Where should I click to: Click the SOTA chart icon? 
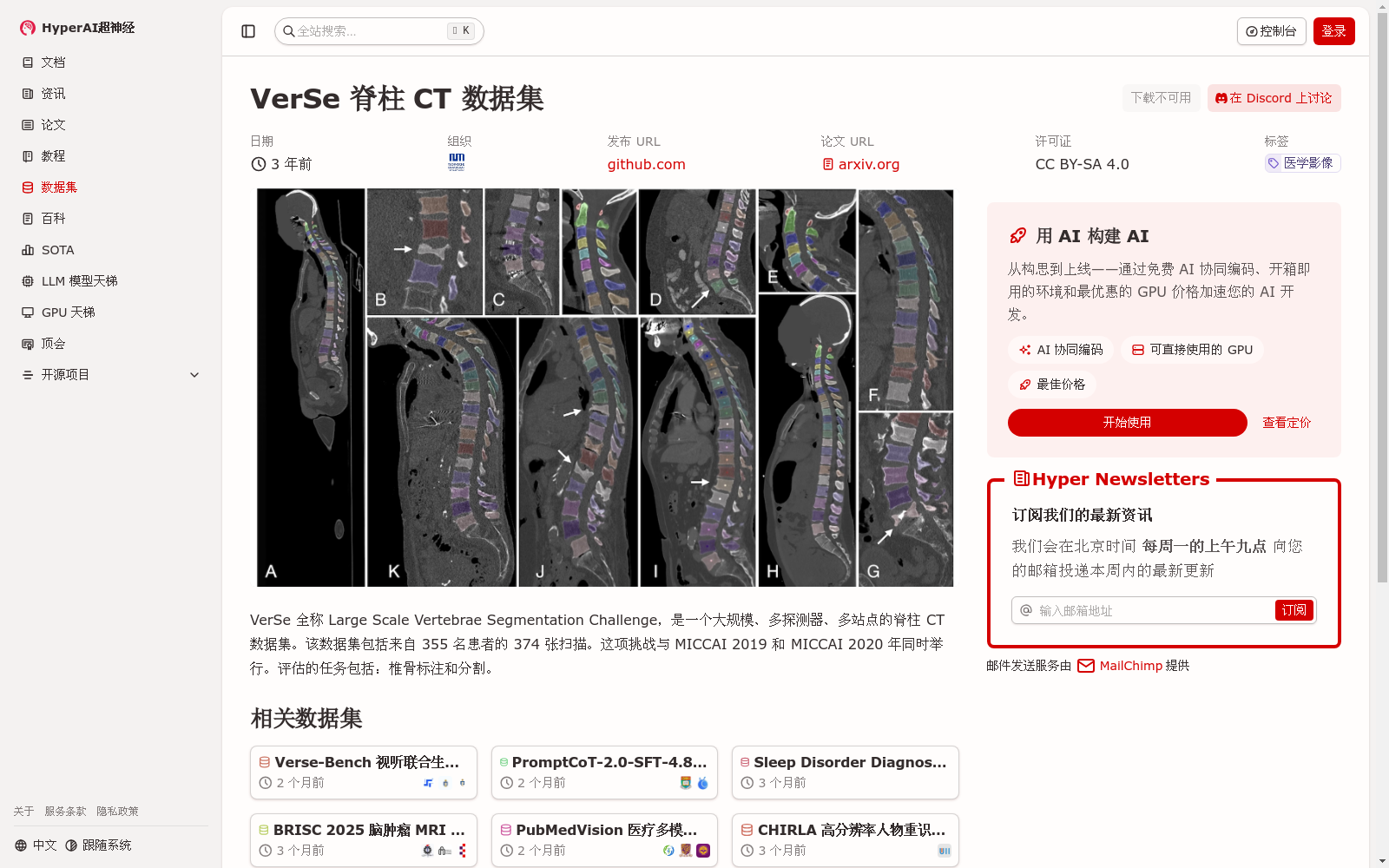(x=28, y=250)
